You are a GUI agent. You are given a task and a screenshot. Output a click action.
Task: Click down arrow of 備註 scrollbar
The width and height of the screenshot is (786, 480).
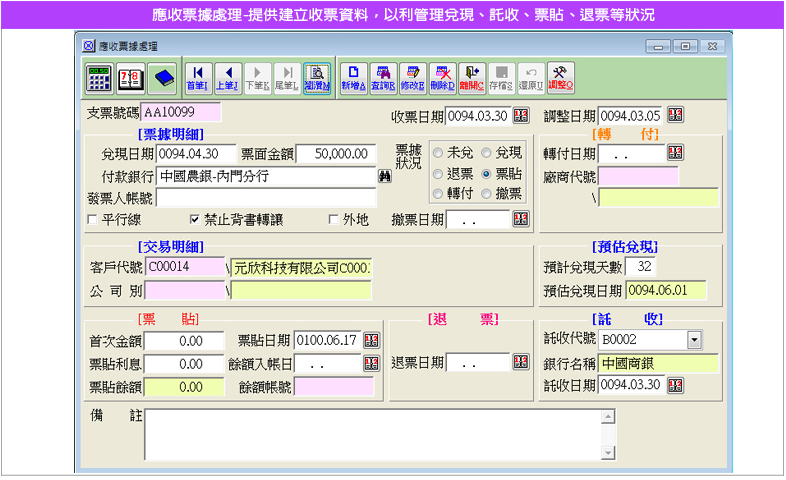(609, 453)
